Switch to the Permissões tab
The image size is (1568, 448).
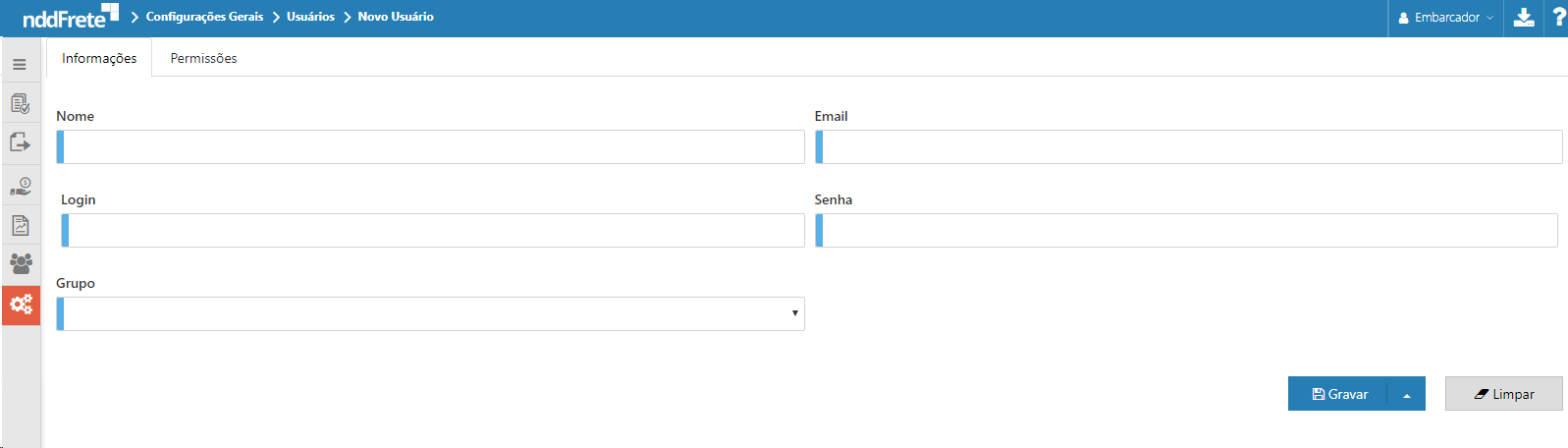pos(203,59)
